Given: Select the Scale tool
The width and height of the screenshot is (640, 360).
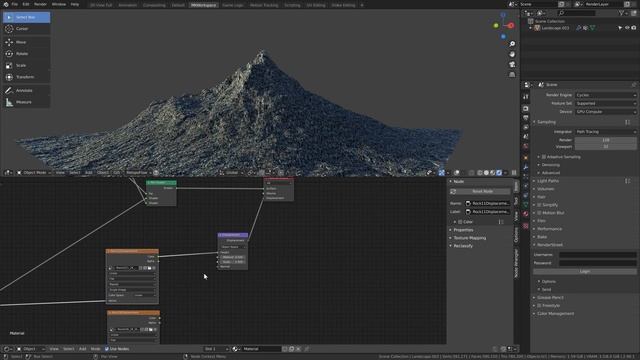Looking at the screenshot, I should pyautogui.click(x=27, y=65).
